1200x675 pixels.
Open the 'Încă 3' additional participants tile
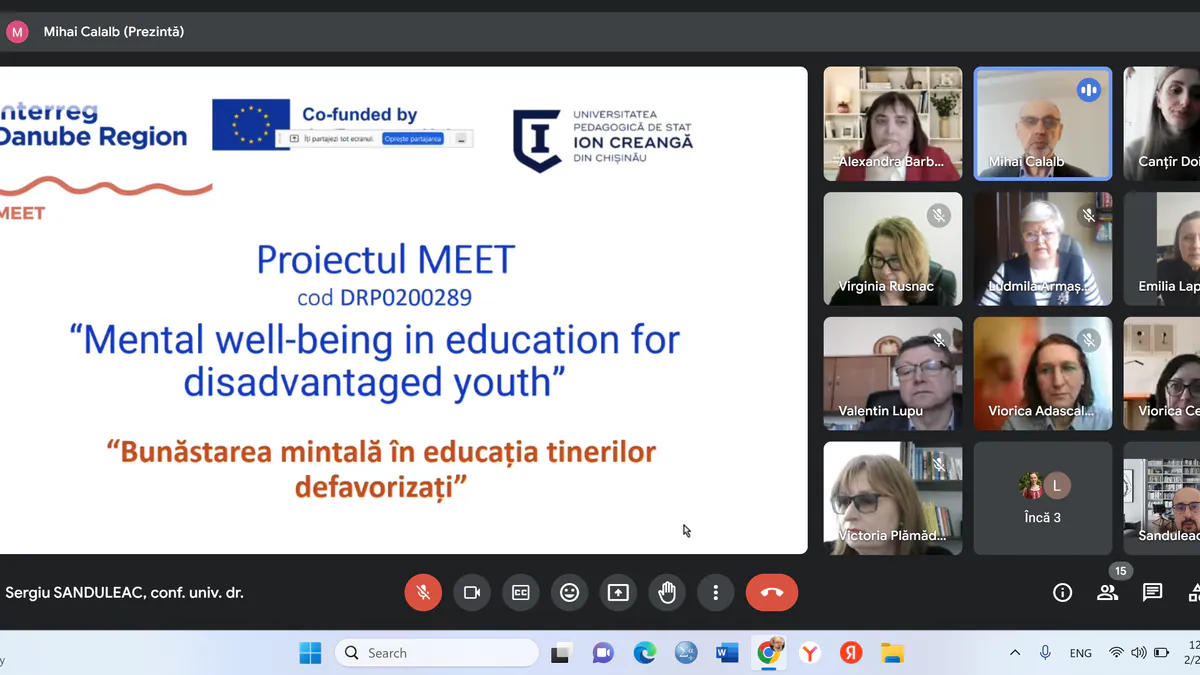[x=1042, y=498]
